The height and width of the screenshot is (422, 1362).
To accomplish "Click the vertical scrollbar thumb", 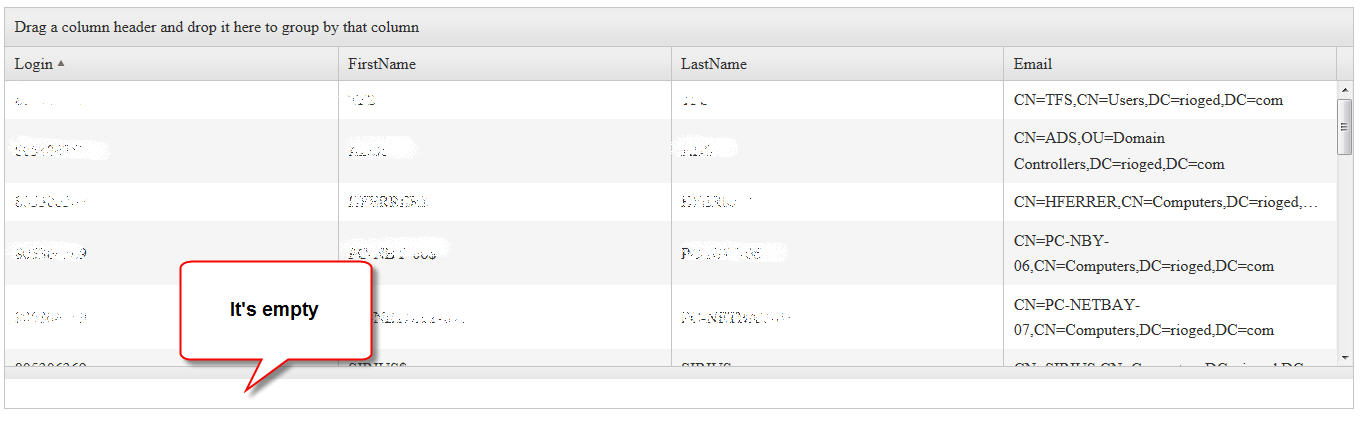I will point(1345,127).
